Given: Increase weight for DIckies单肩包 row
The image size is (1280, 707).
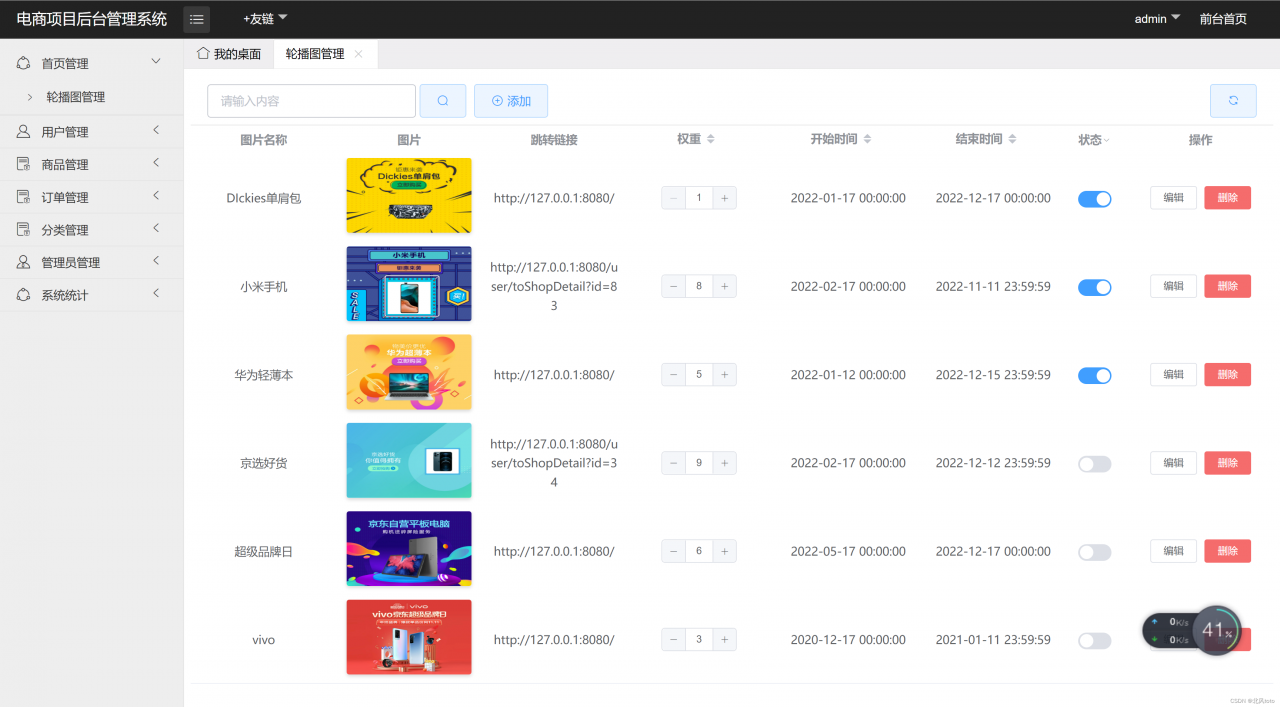Looking at the screenshot, I should click(x=724, y=198).
